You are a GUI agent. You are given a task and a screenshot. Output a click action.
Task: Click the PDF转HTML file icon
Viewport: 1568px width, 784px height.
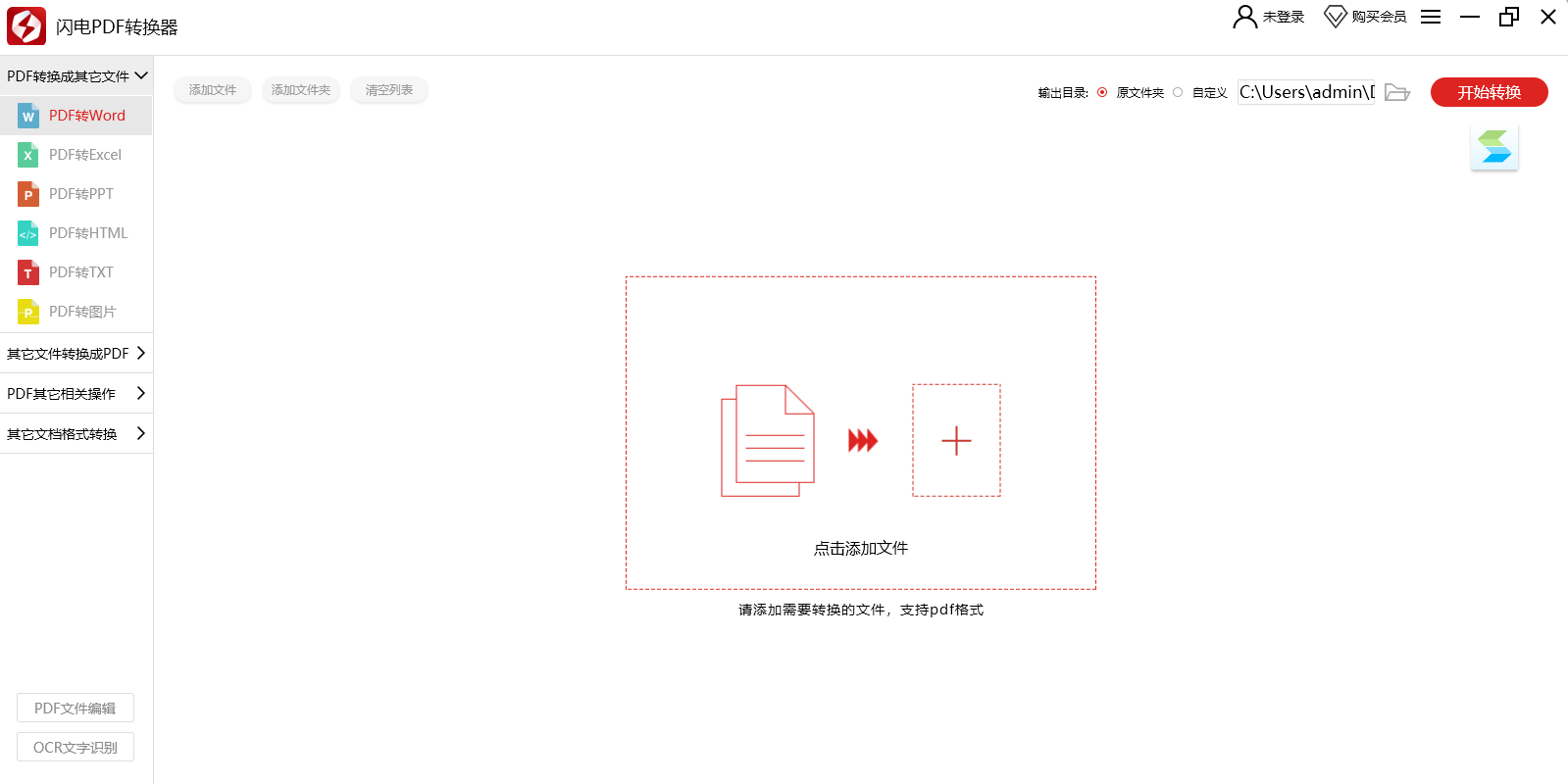coord(28,233)
